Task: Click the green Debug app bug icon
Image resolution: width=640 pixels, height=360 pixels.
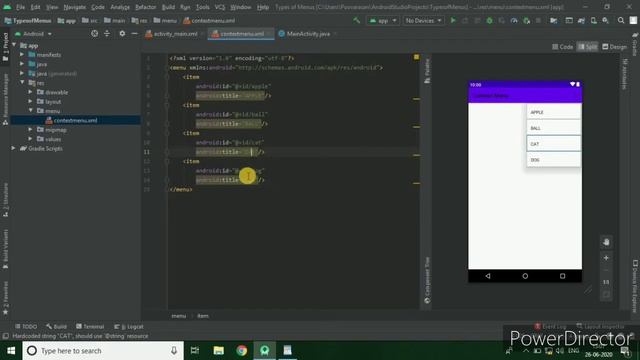Action: click(x=489, y=20)
